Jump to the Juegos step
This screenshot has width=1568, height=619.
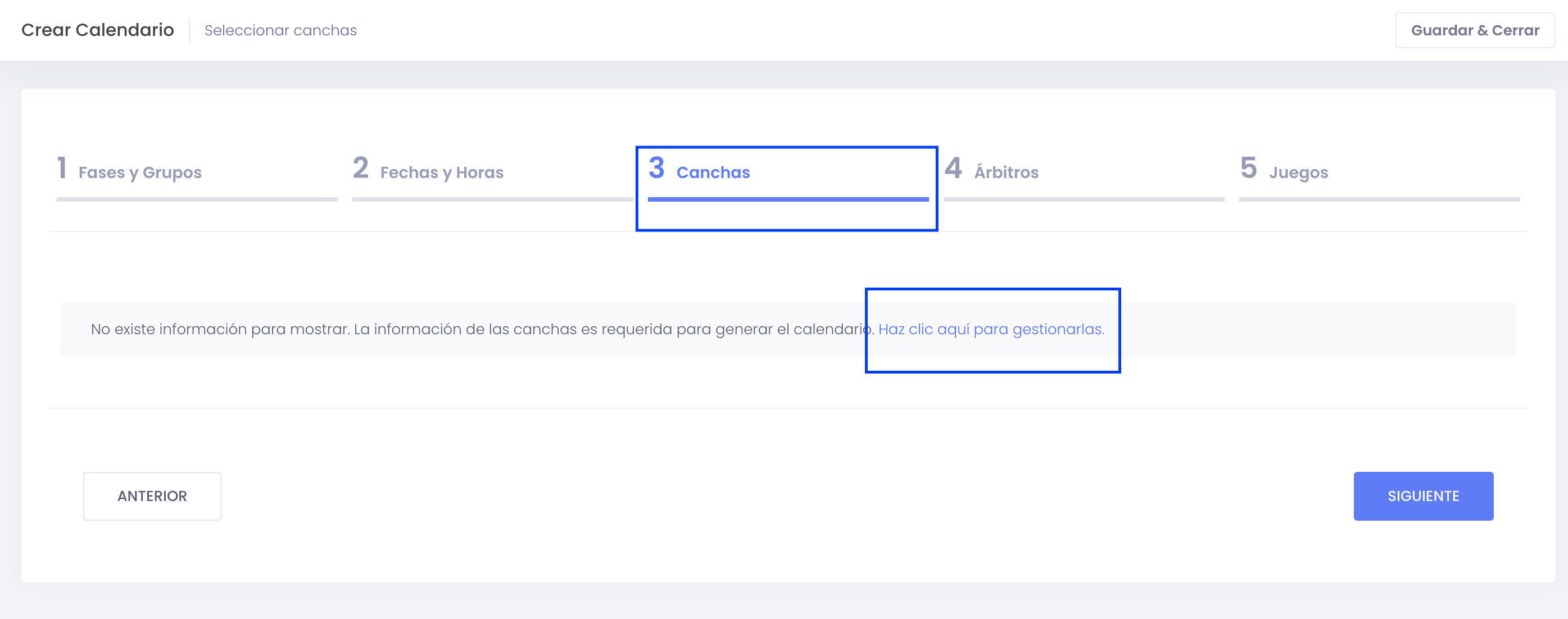tap(1298, 173)
